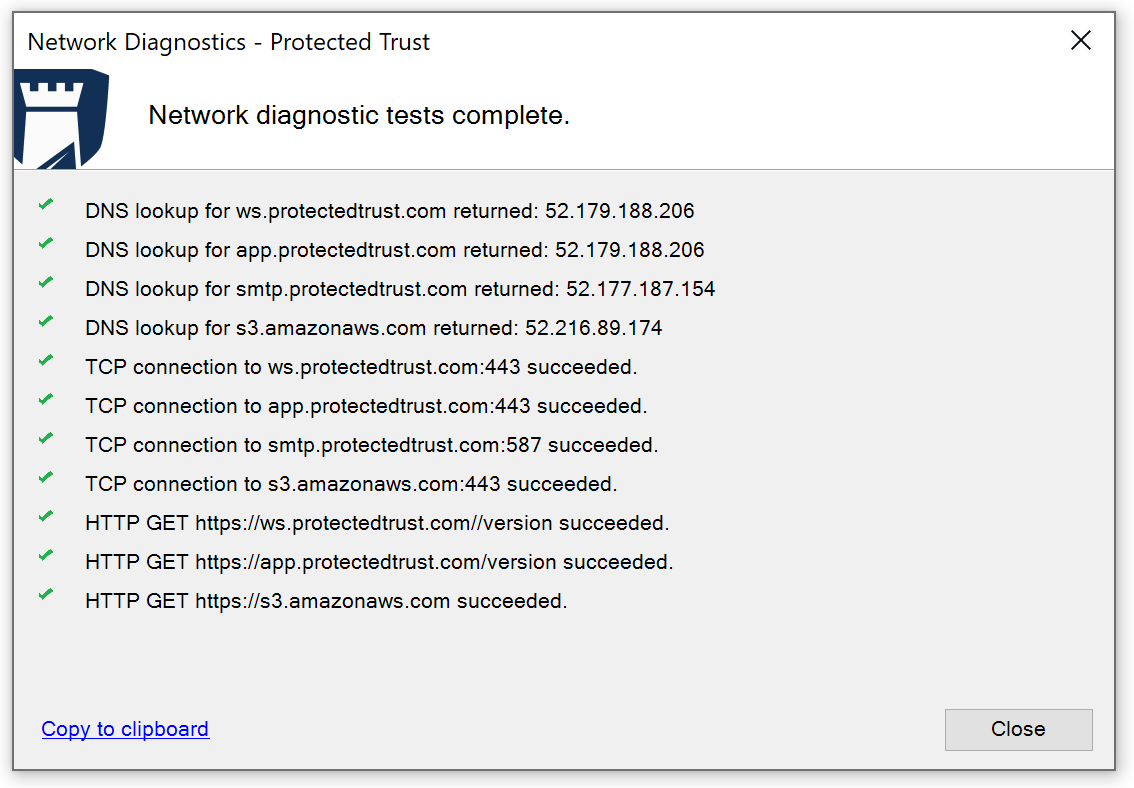1134x788 pixels.
Task: Click the Network Diagnostics title bar text
Action: coord(229,42)
